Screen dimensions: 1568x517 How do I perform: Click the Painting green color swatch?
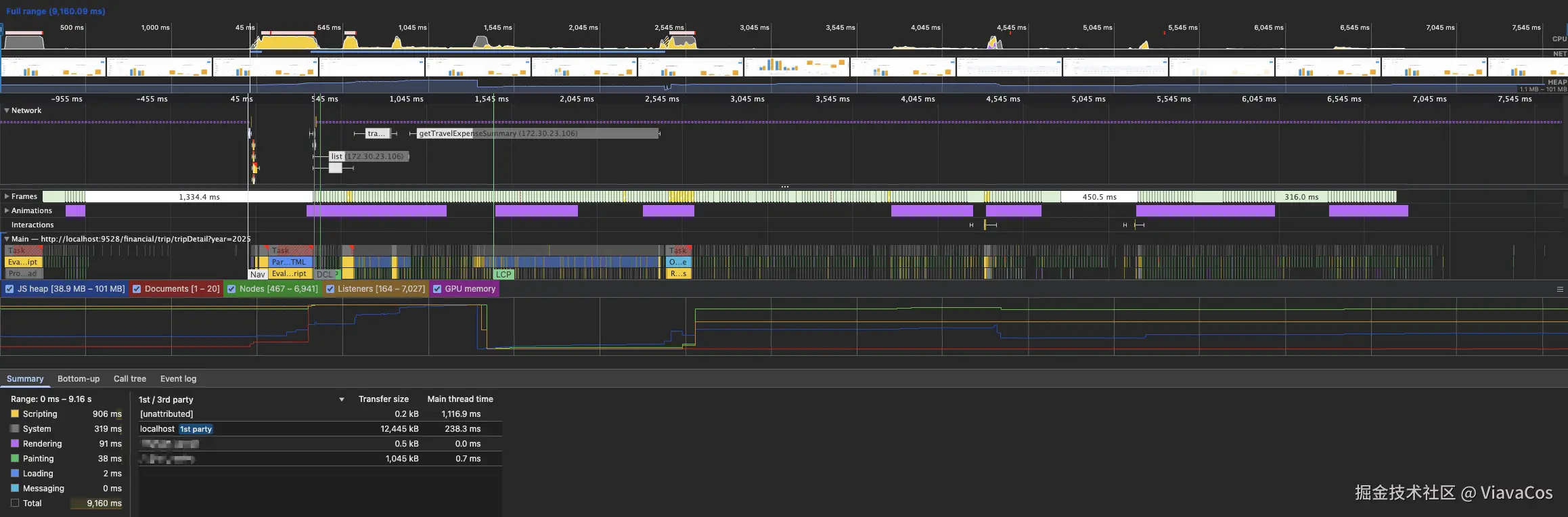(x=15, y=458)
